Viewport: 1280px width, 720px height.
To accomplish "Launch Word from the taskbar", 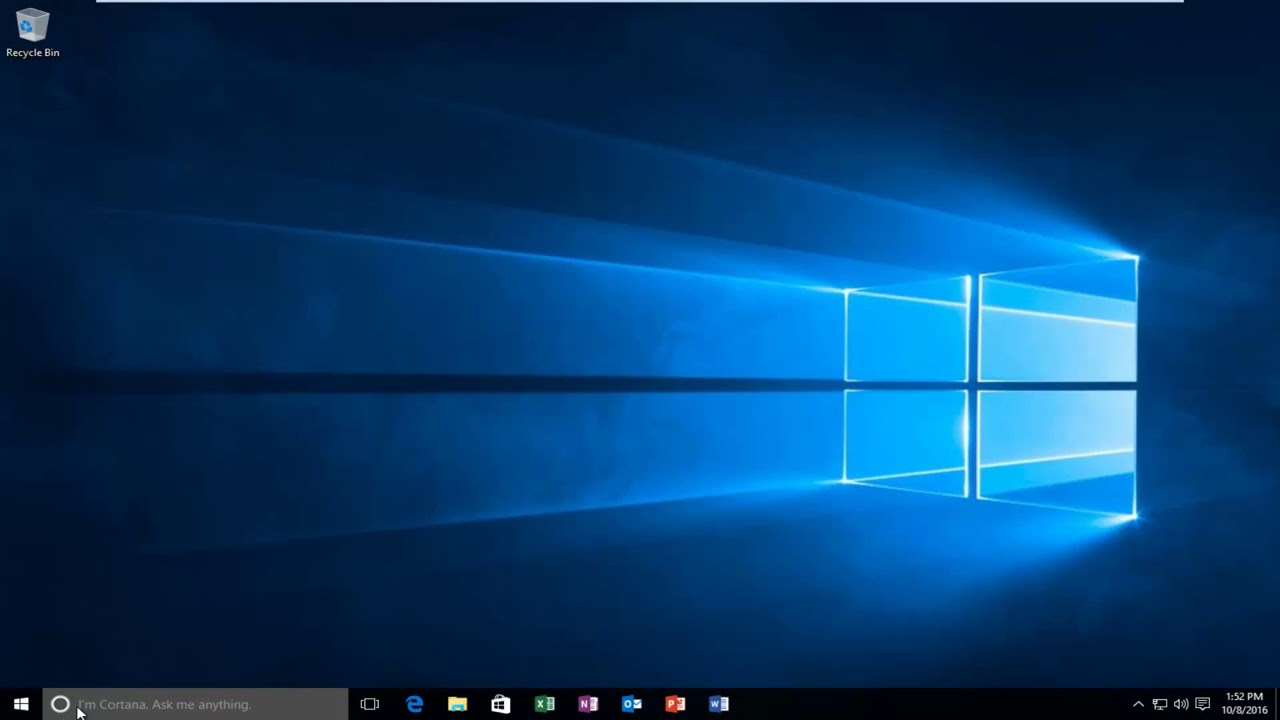I will pos(718,704).
